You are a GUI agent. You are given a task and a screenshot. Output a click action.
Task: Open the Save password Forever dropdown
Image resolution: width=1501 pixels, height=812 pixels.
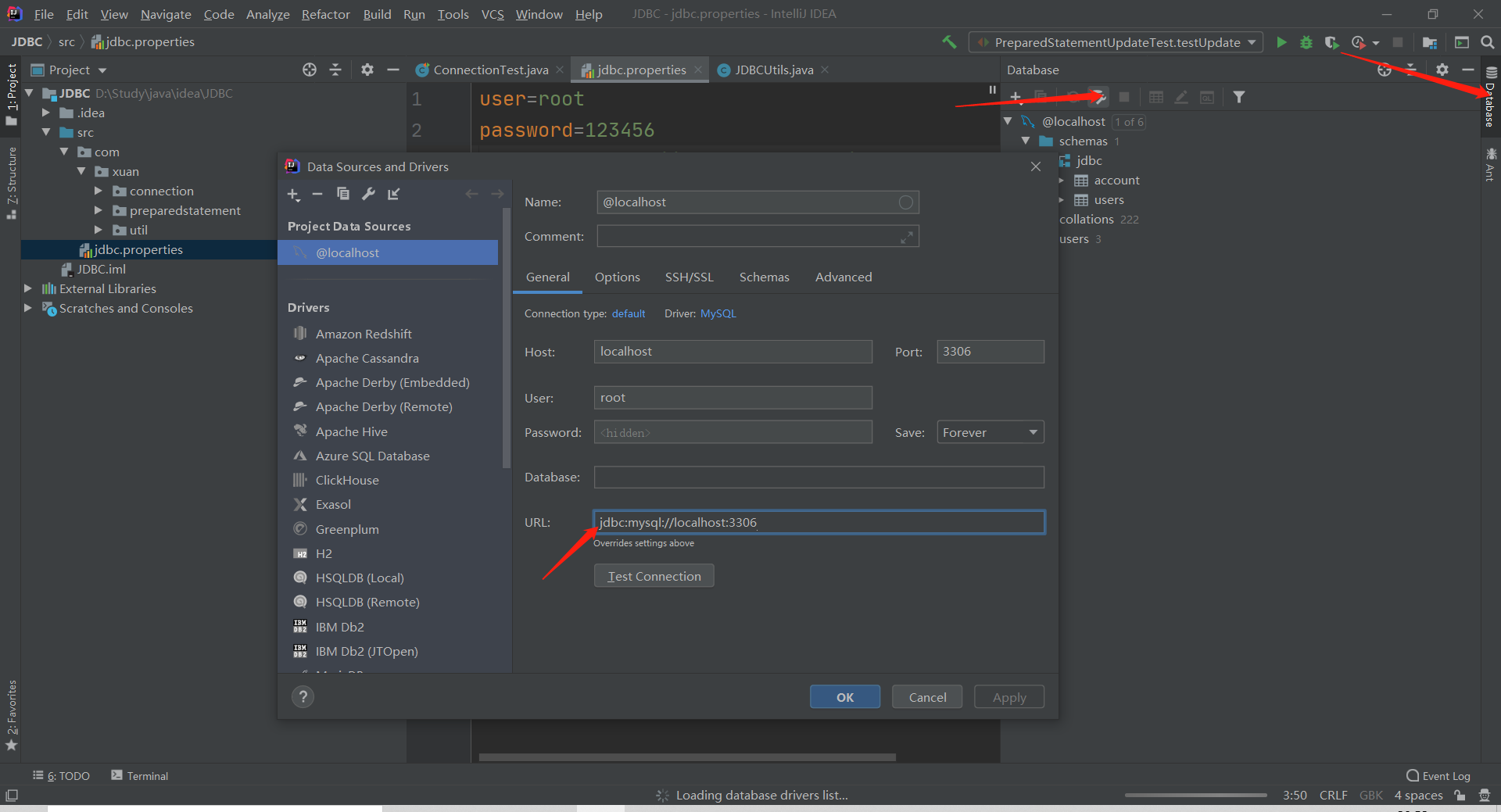991,432
